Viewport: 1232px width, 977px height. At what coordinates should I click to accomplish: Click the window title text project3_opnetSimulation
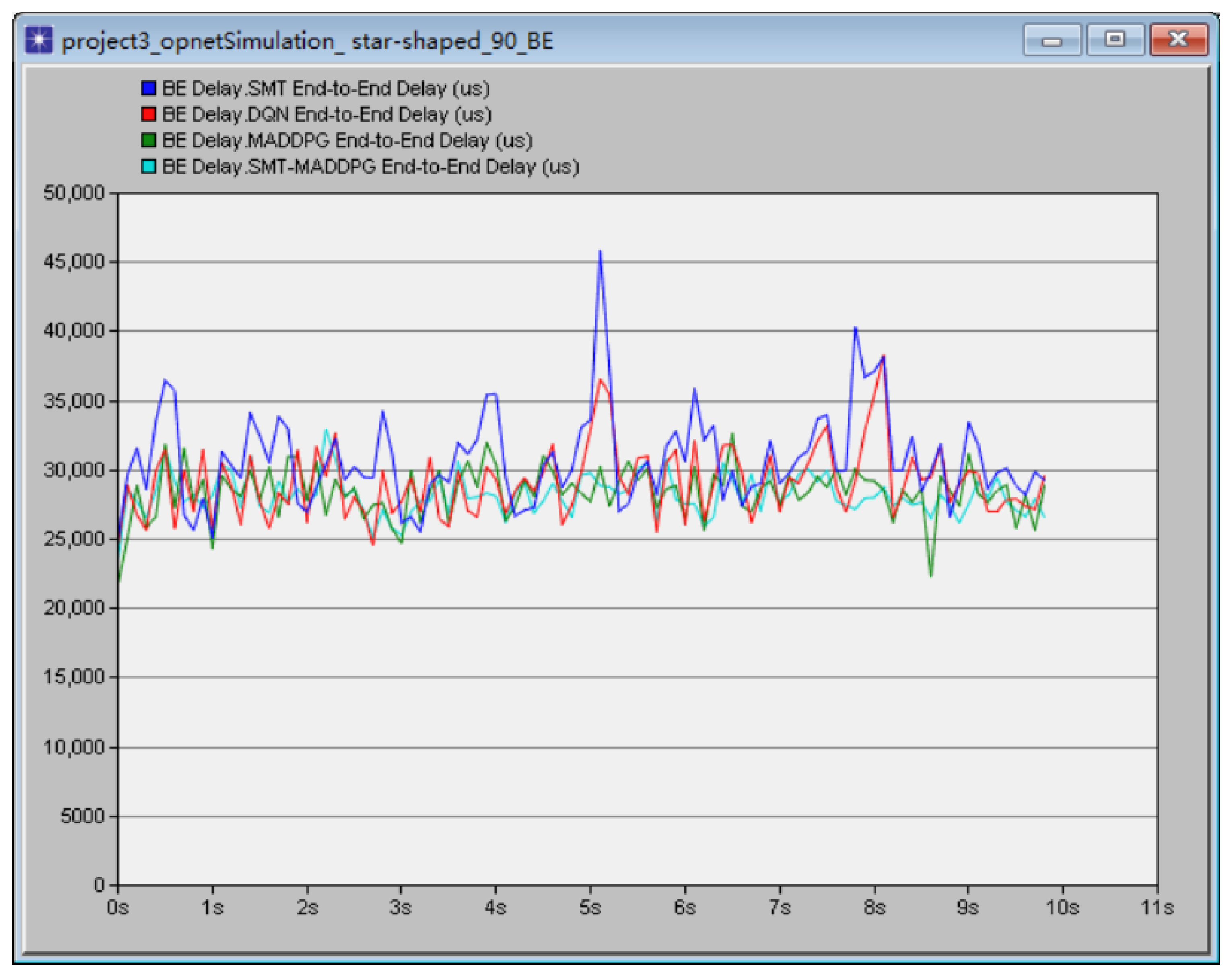point(307,41)
